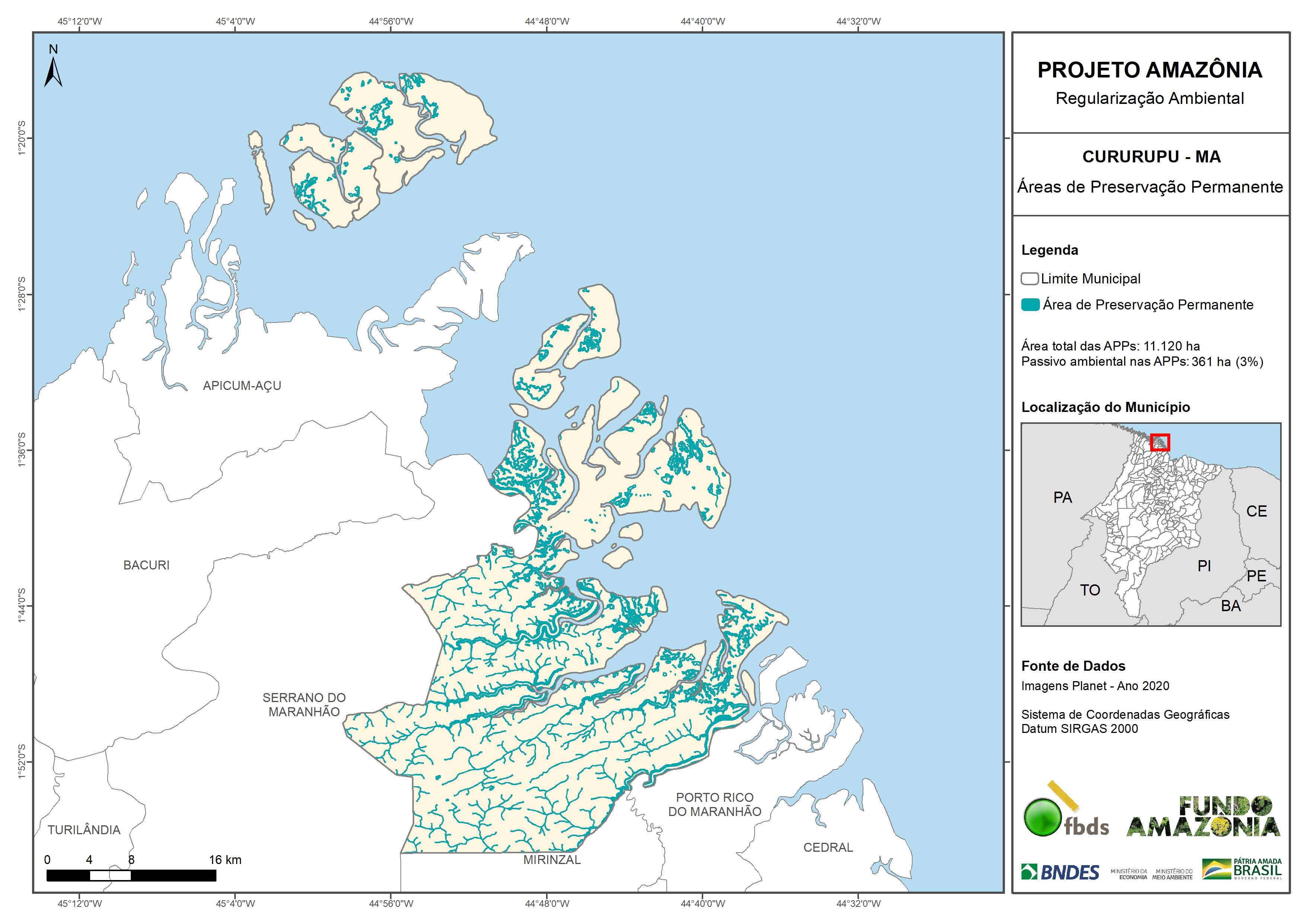Click the BACURI municipality label

(146, 565)
